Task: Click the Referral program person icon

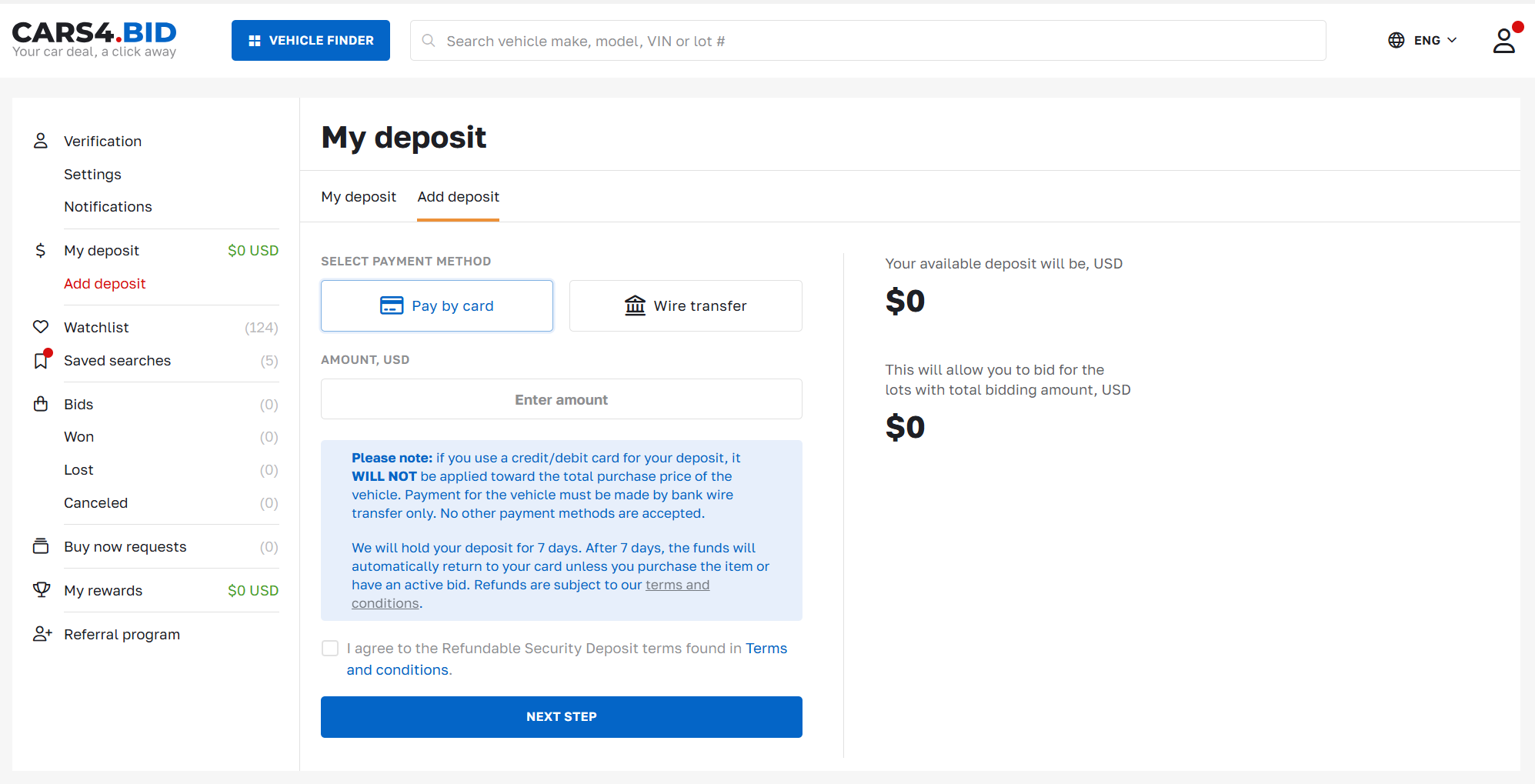Action: (x=42, y=634)
